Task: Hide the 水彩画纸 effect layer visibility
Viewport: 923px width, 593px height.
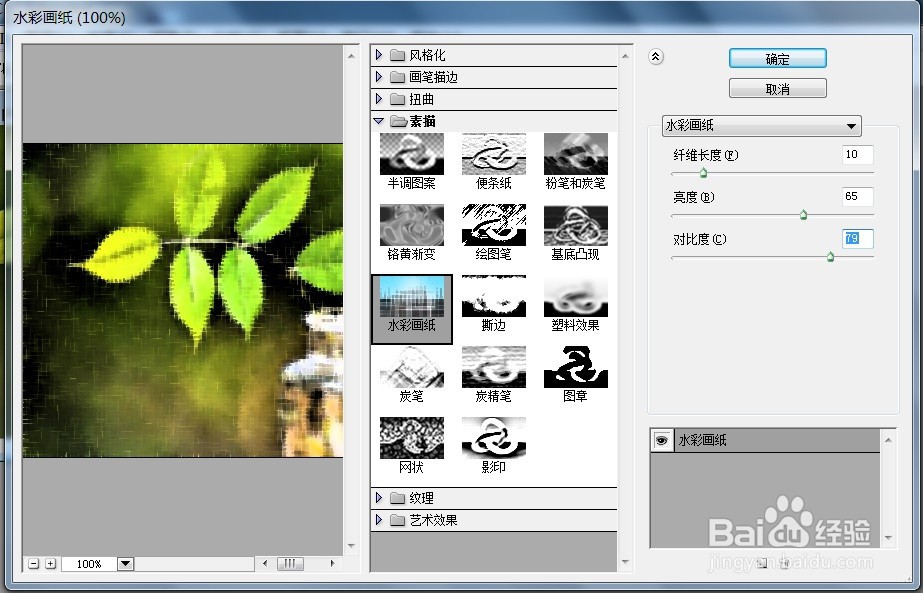Action: (660, 440)
